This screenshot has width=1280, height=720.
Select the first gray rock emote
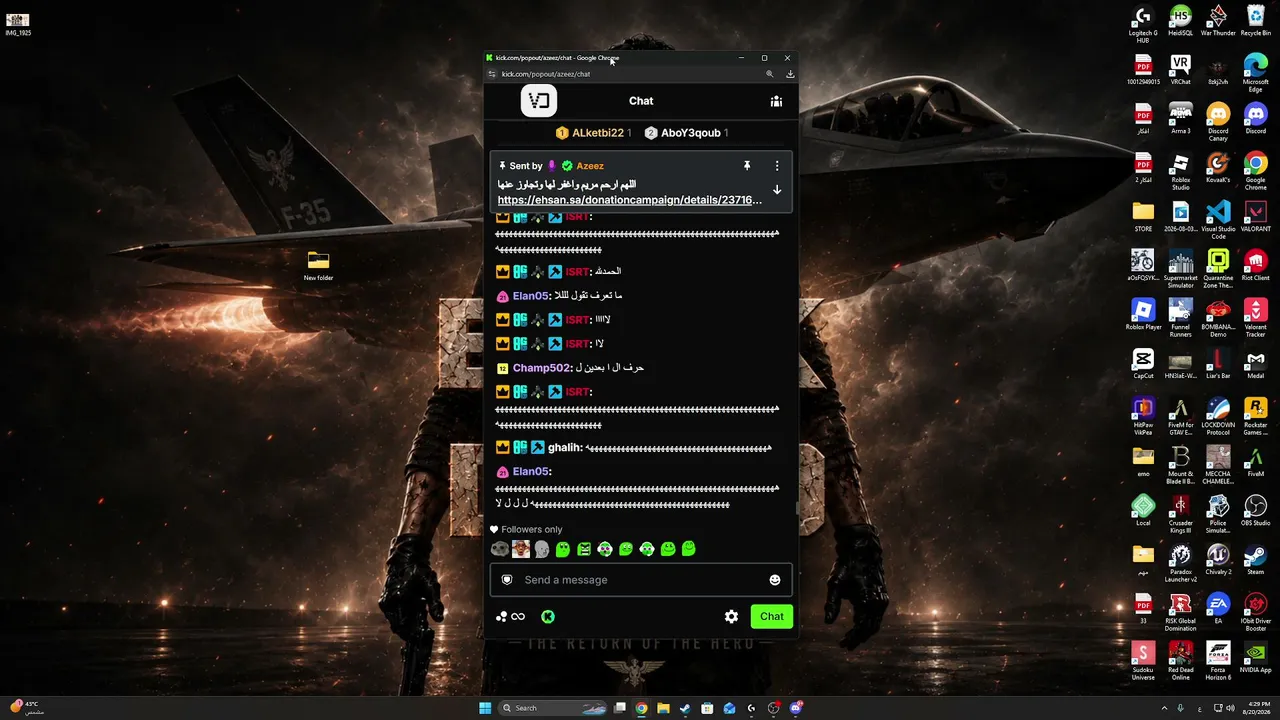pyautogui.click(x=500, y=549)
